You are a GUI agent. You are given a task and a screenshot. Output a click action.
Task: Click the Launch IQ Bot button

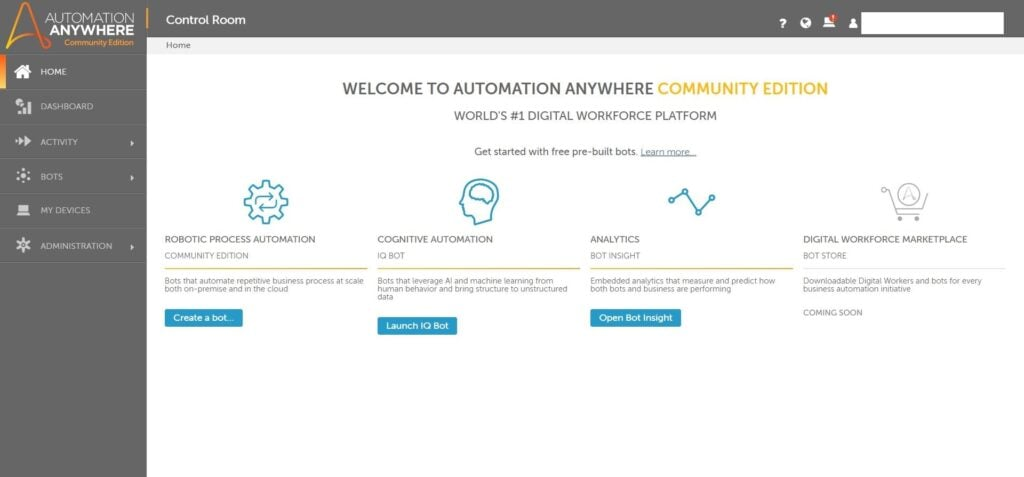tap(417, 325)
